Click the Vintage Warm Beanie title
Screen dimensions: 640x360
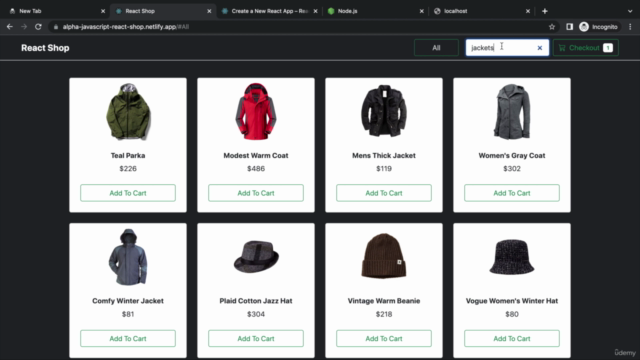tap(384, 301)
